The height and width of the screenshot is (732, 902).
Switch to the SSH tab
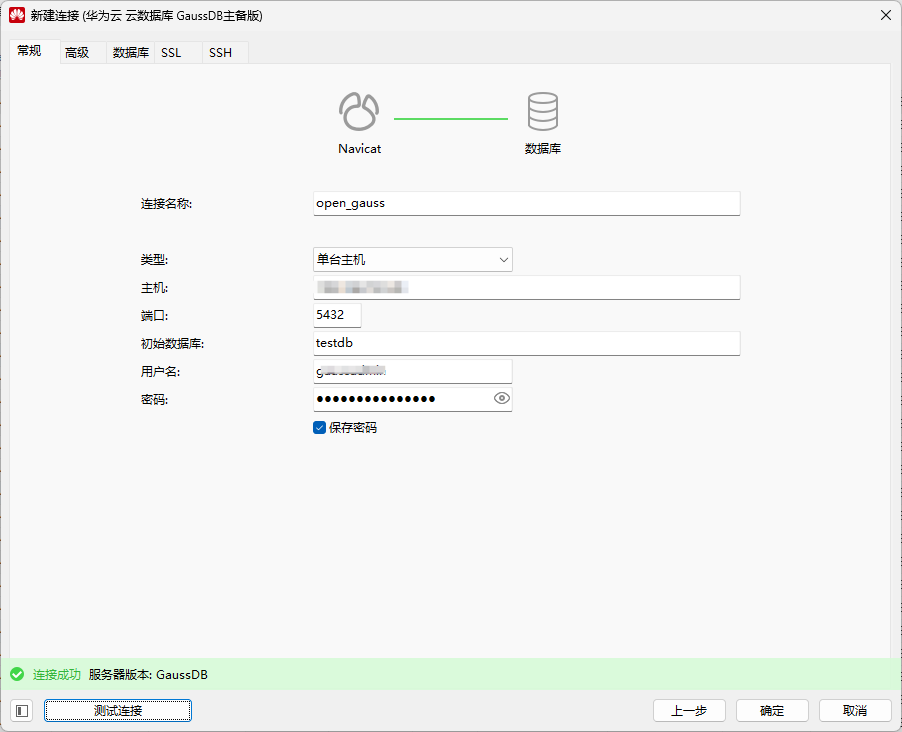pos(220,52)
